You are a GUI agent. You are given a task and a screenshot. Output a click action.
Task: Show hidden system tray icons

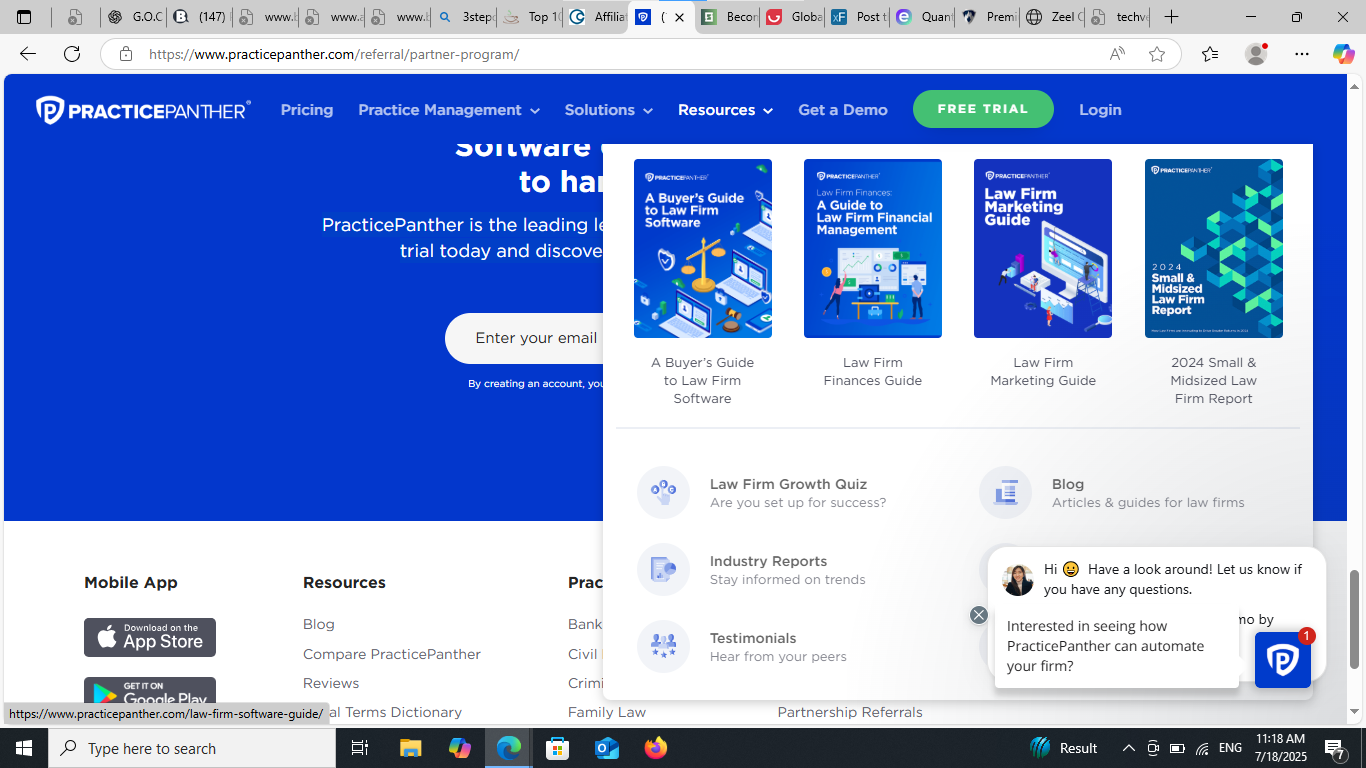pos(1129,748)
